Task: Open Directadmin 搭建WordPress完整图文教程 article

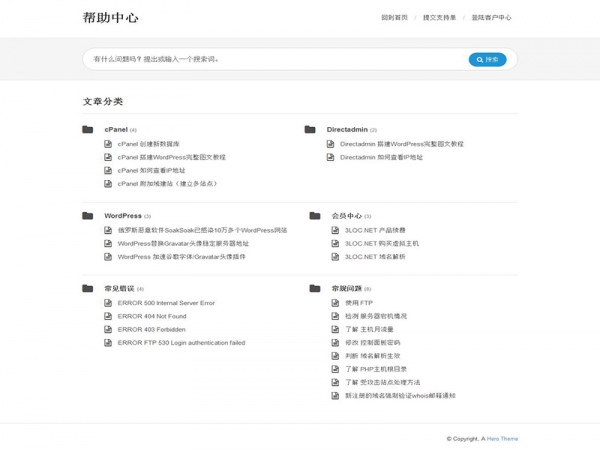Action: [402, 144]
